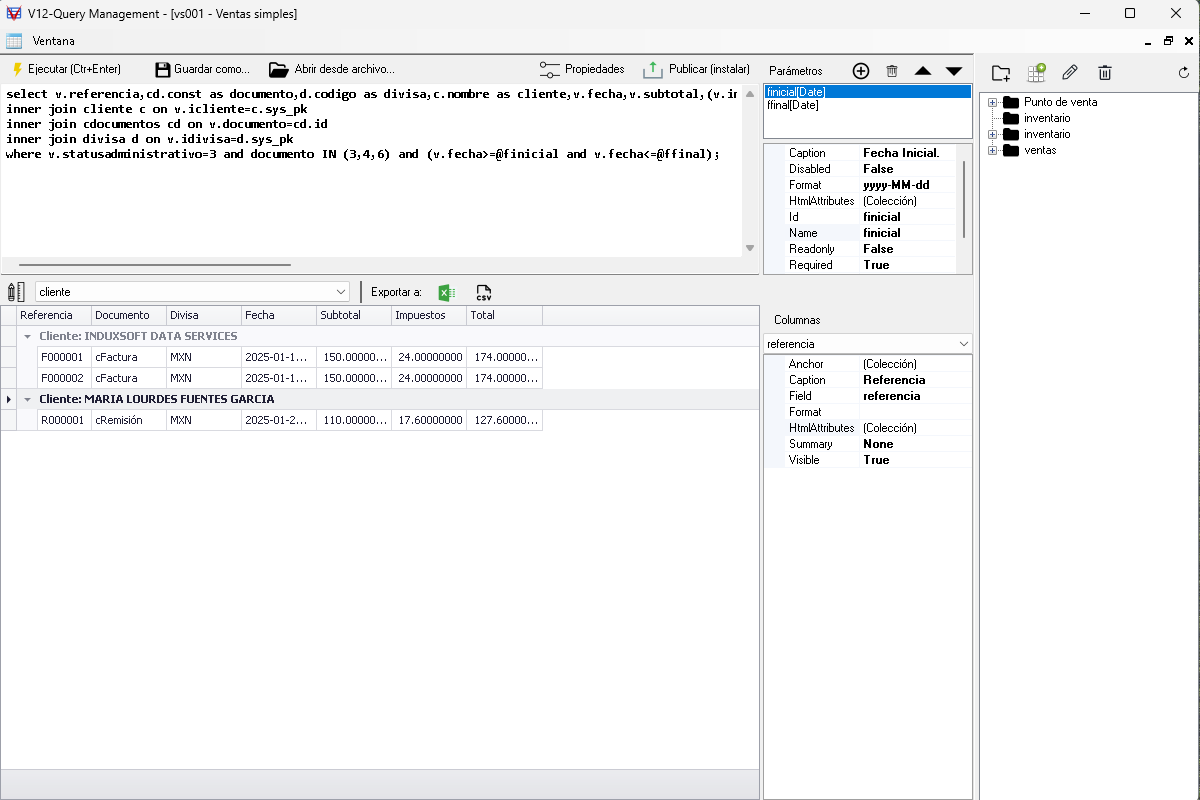Open the cliente grouping dropdown
Image resolution: width=1200 pixels, height=800 pixels.
341,292
